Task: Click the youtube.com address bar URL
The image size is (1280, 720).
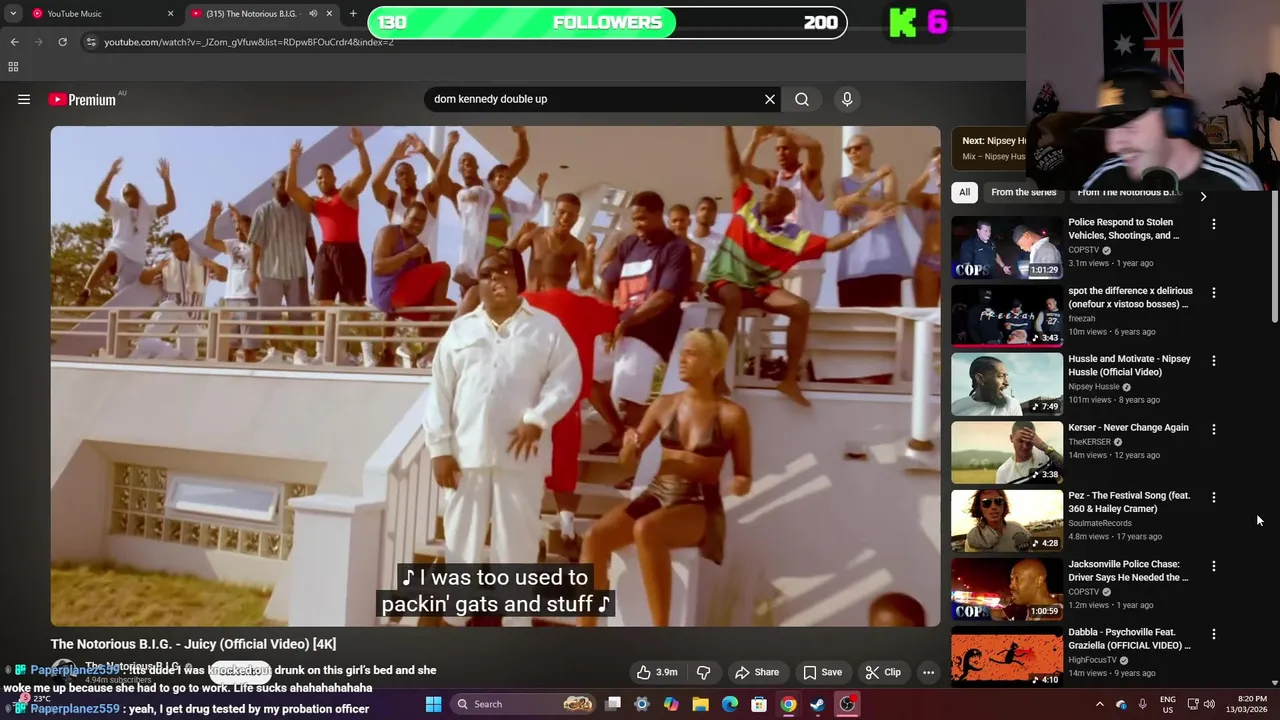Action: [249, 42]
